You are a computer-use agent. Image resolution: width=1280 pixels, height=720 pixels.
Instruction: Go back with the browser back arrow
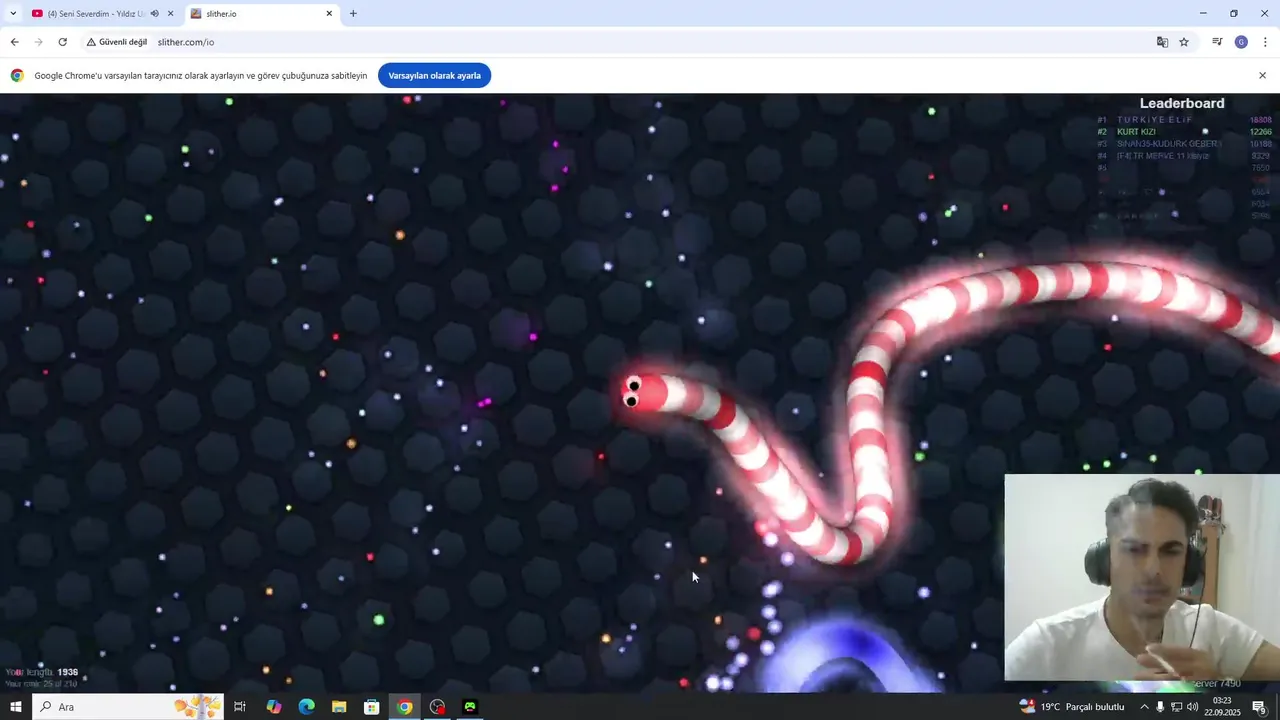(x=14, y=42)
